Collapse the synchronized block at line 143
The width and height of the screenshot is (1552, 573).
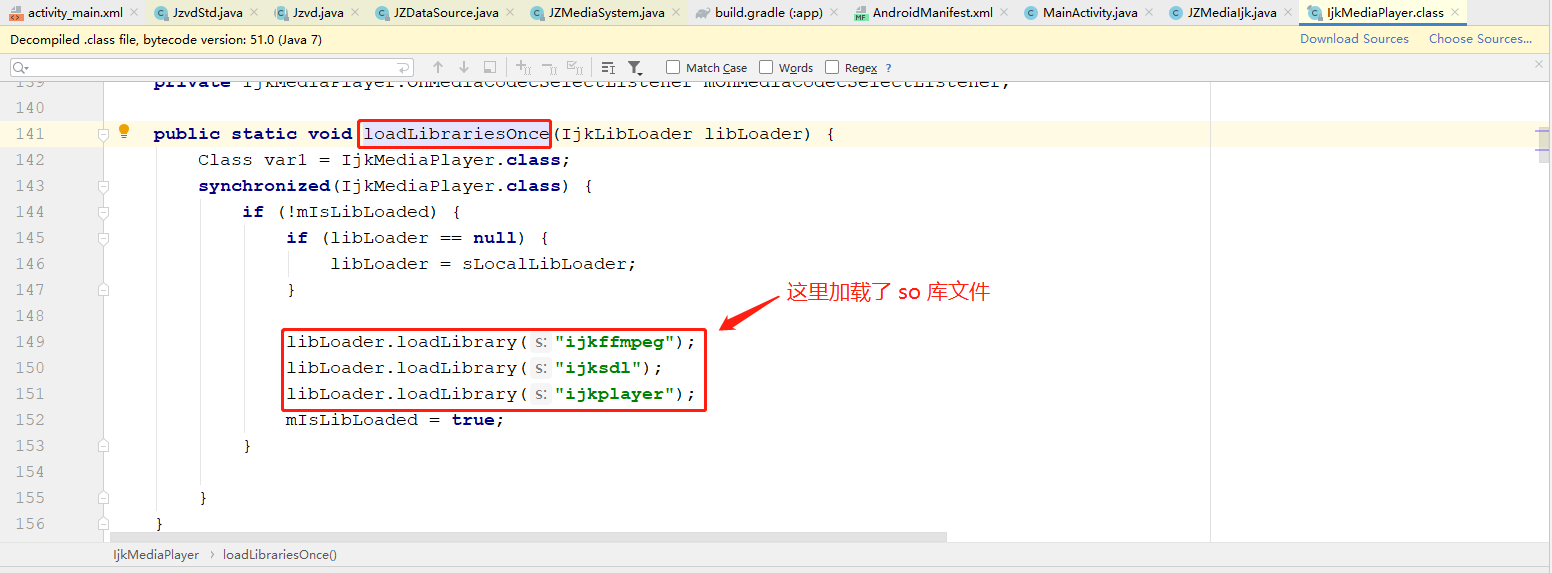(103, 186)
